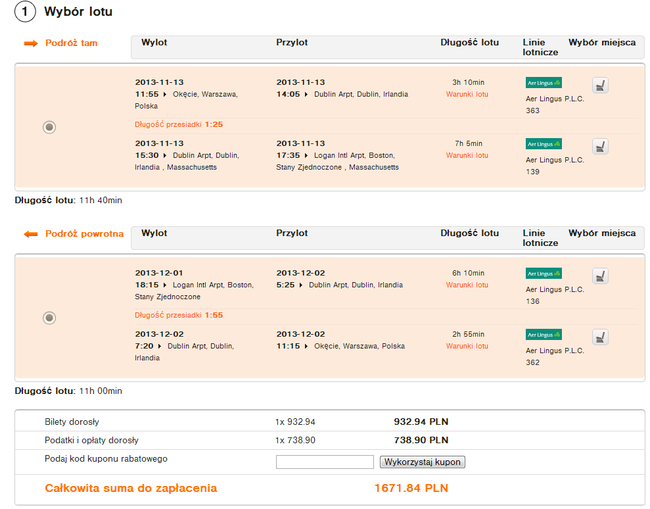The width and height of the screenshot is (650, 509).
Task: Click arrival time 14:05 Dublin Arpt
Action: pos(342,95)
